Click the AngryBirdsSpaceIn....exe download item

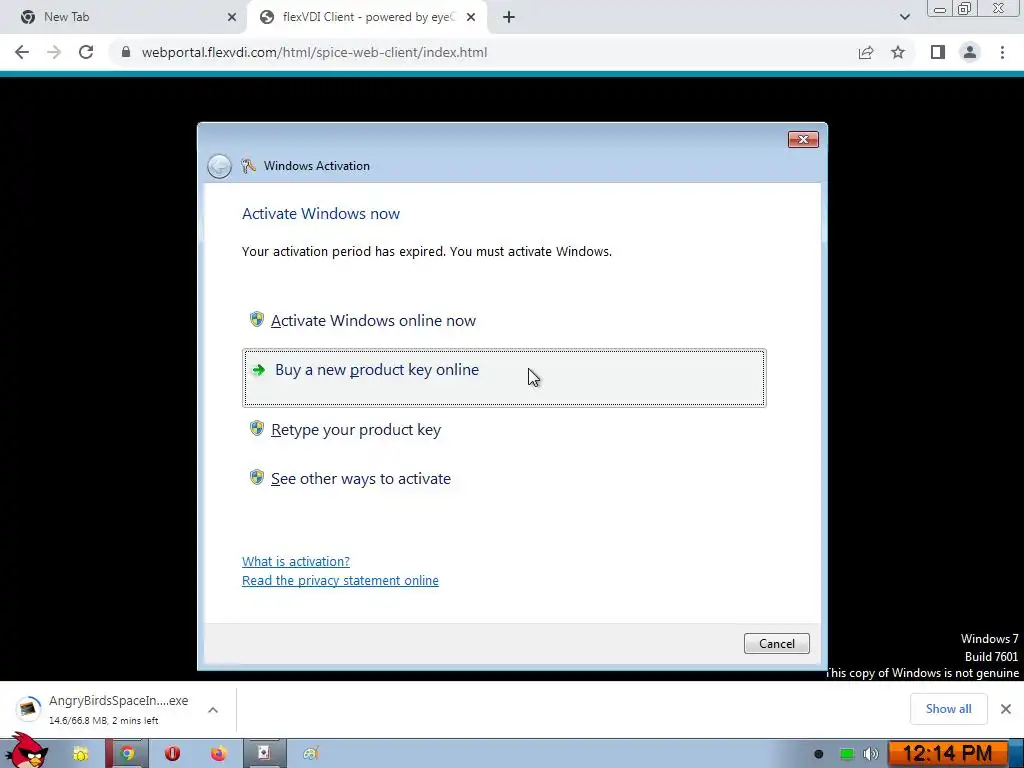pos(103,709)
